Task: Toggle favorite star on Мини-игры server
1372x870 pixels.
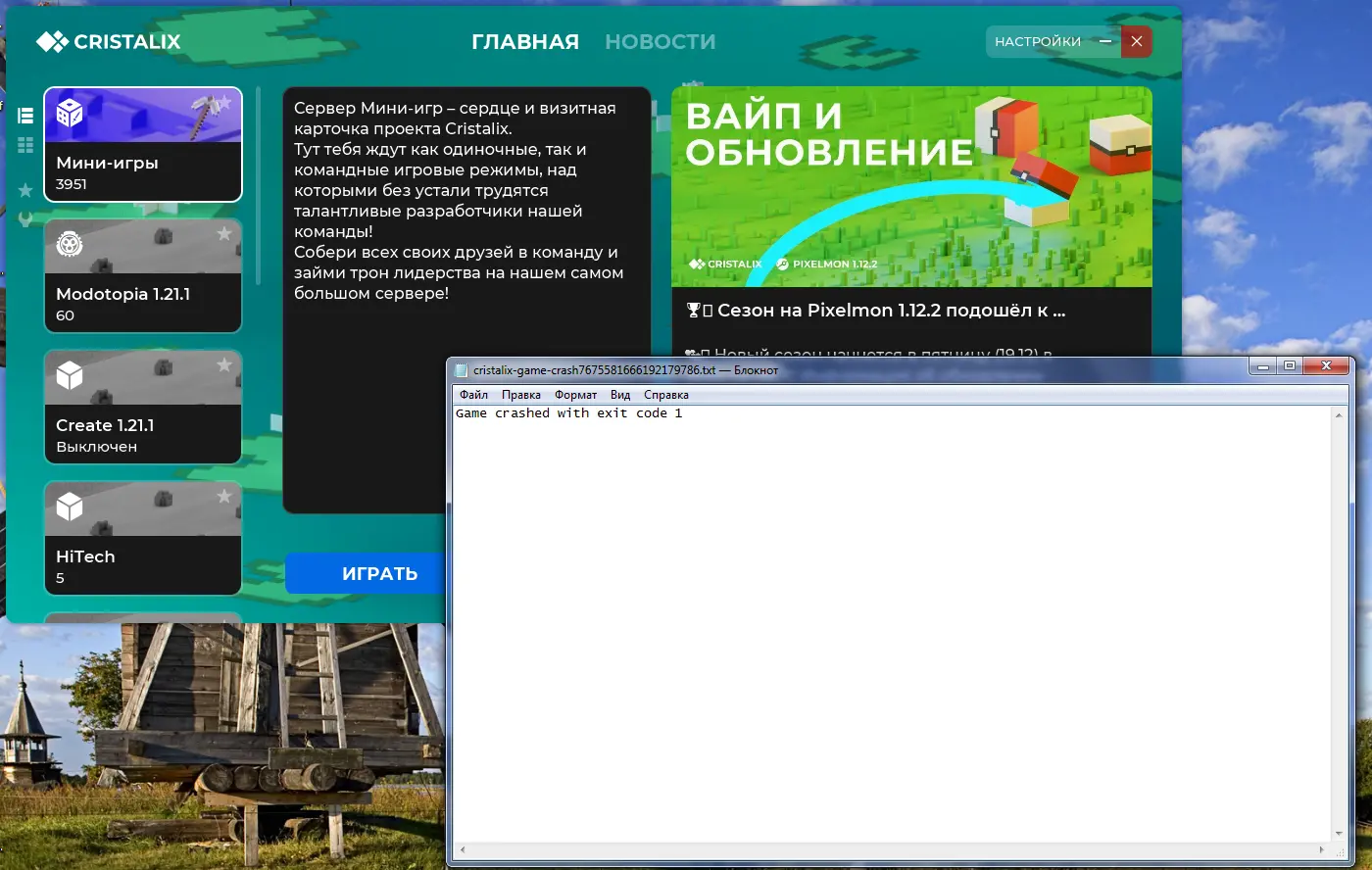Action: pyautogui.click(x=224, y=102)
